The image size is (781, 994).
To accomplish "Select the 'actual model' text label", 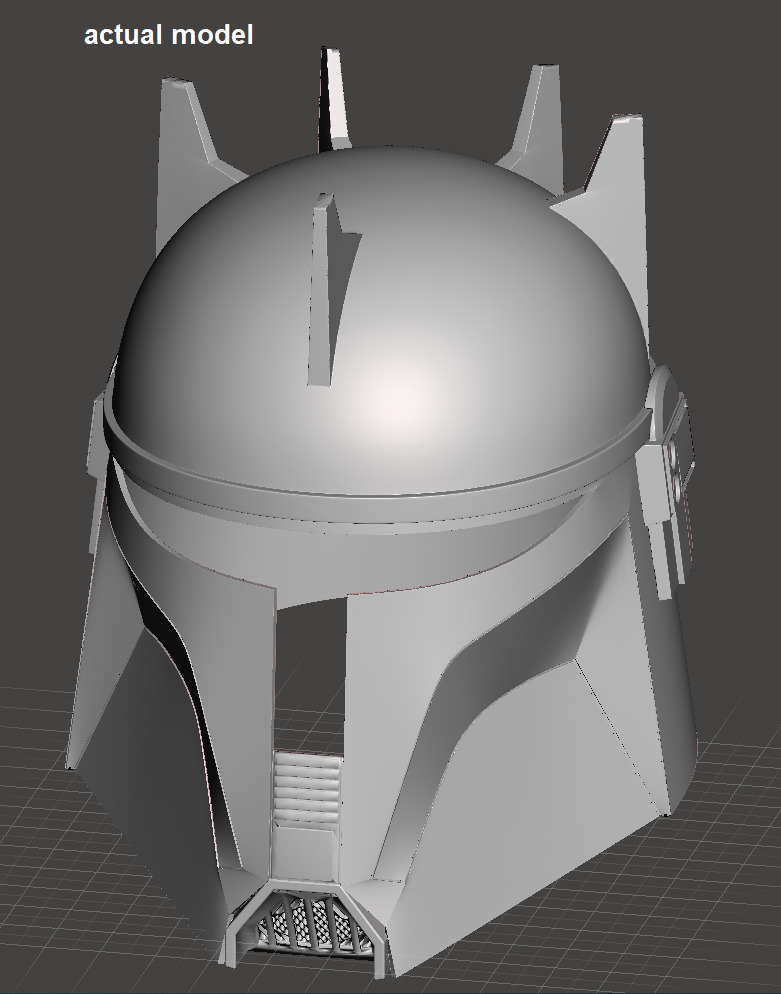I will 169,35.
